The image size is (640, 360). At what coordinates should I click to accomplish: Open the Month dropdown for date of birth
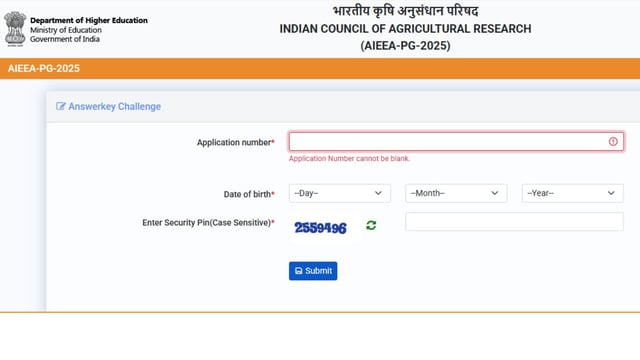[456, 193]
